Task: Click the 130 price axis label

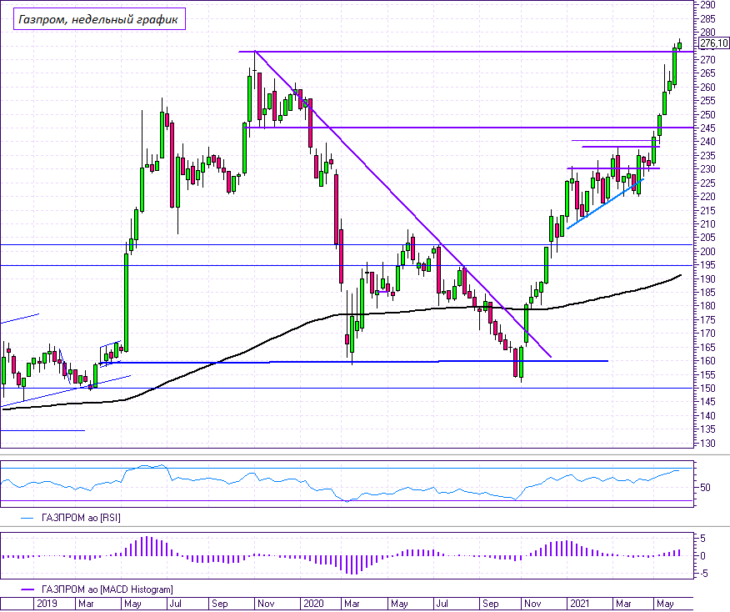Action: tap(708, 443)
